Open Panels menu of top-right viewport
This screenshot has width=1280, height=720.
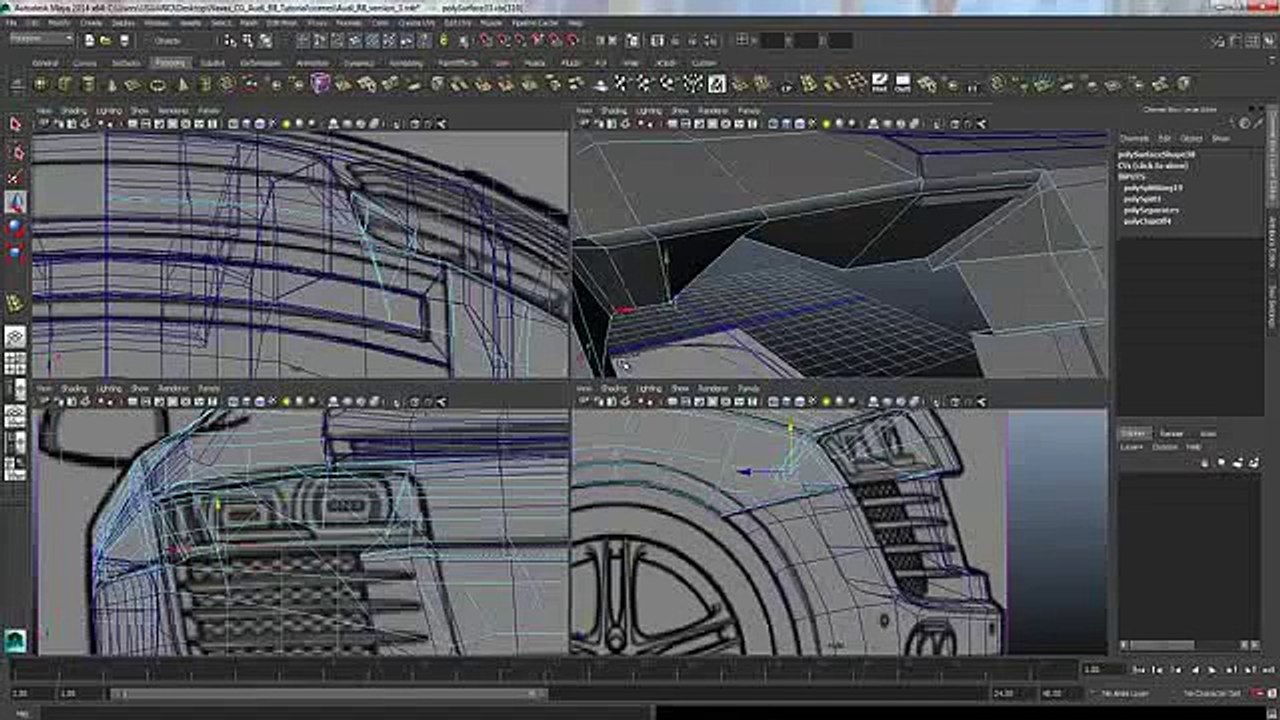(x=748, y=110)
